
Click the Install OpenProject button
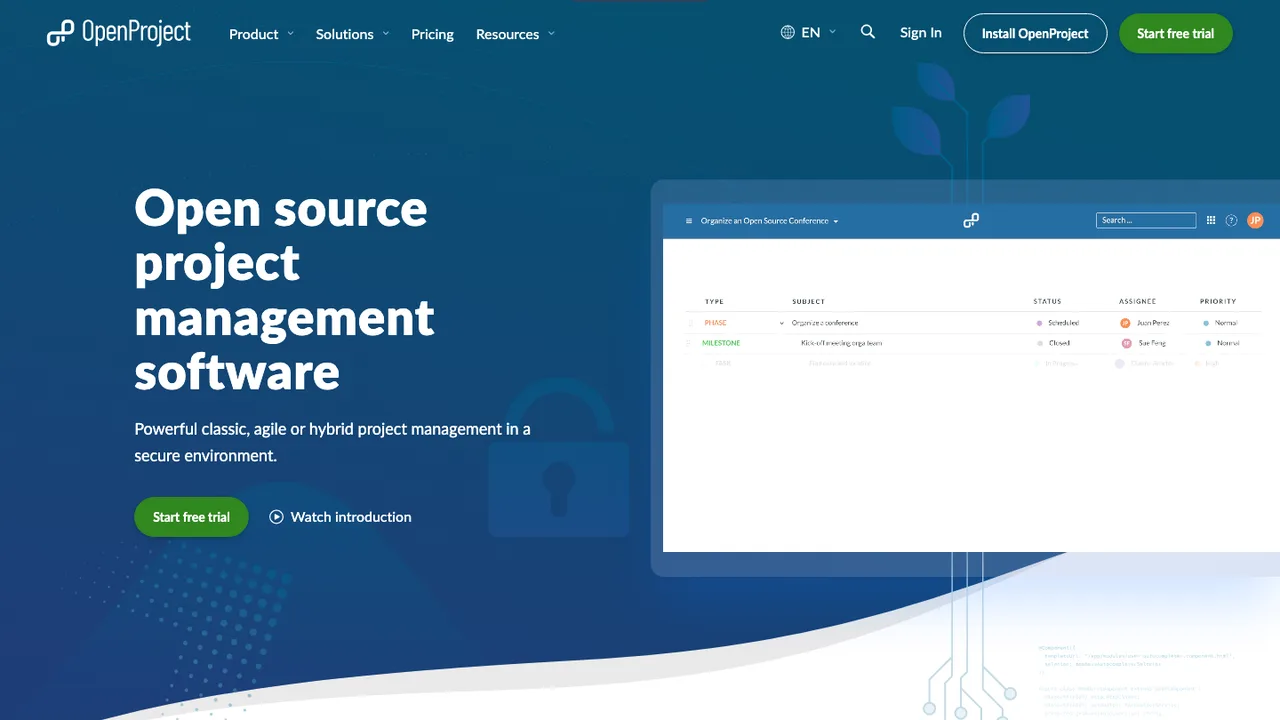pyautogui.click(x=1035, y=33)
